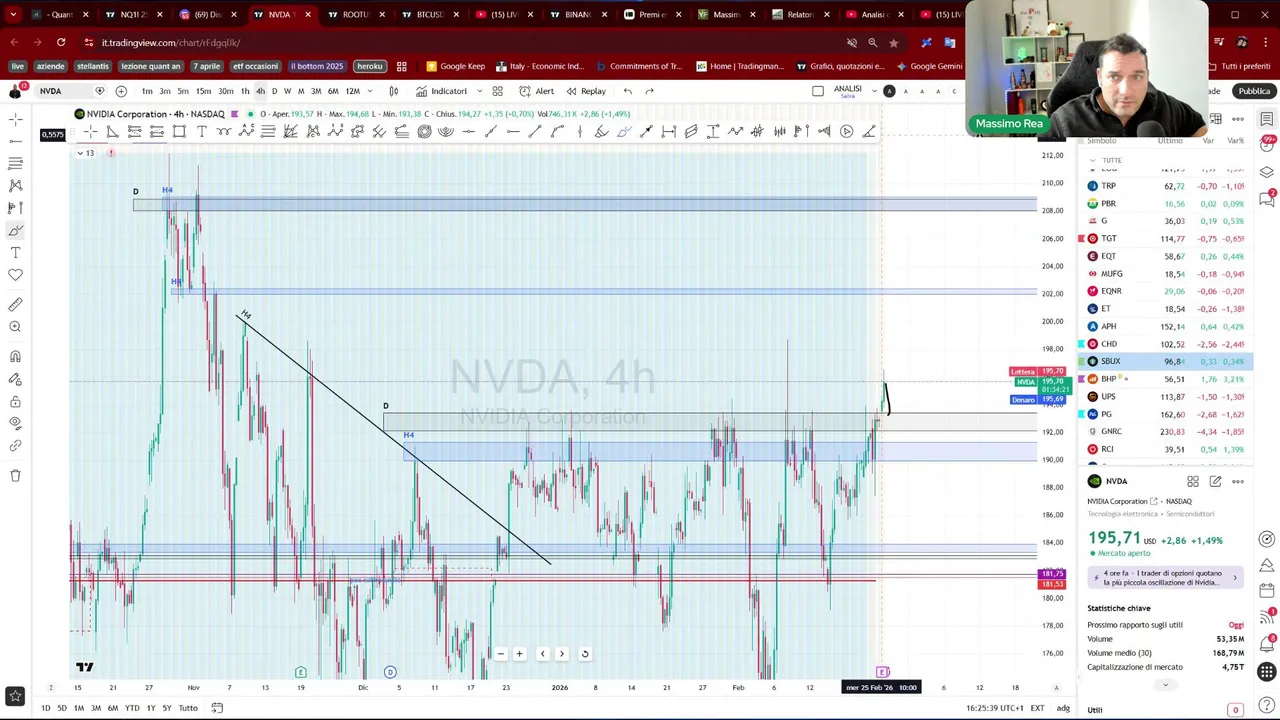Screen dimensions: 1280x720
Task: Expand more key statistics chevron
Action: (x=1165, y=685)
